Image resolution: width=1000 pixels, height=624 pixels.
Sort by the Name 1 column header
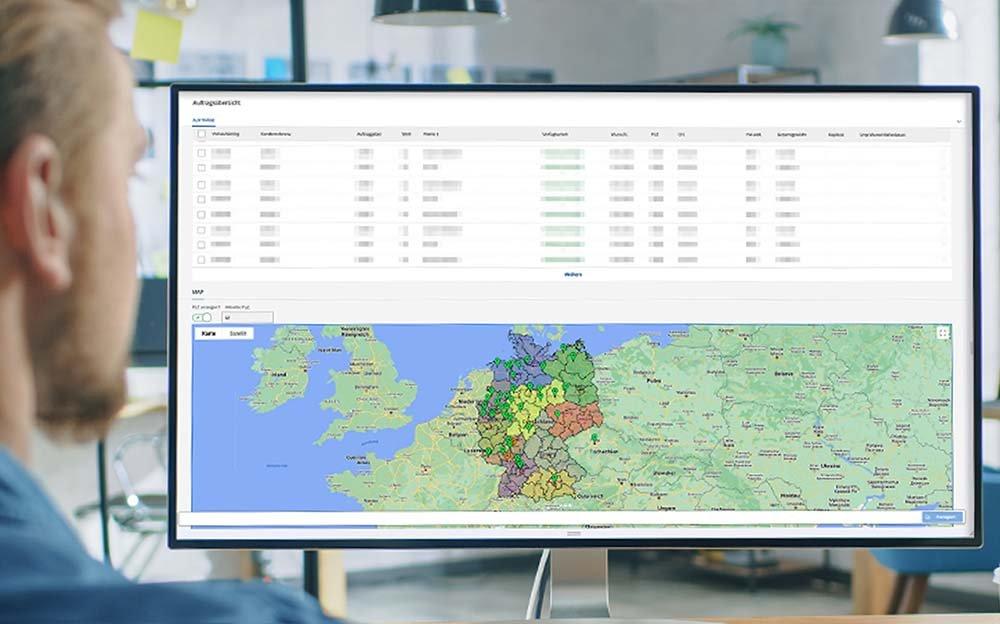click(430, 135)
